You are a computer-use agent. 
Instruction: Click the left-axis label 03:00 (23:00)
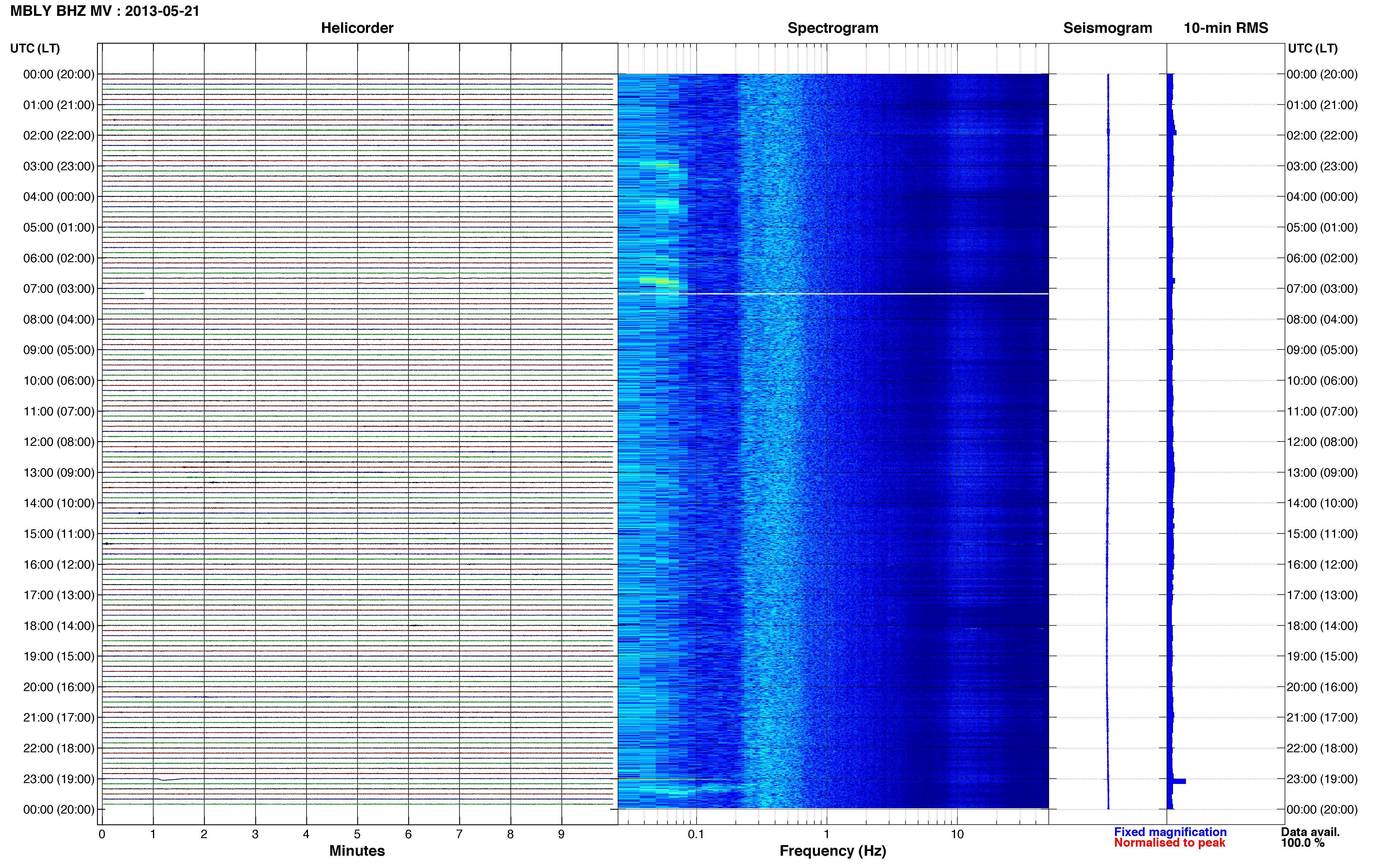pos(59,166)
